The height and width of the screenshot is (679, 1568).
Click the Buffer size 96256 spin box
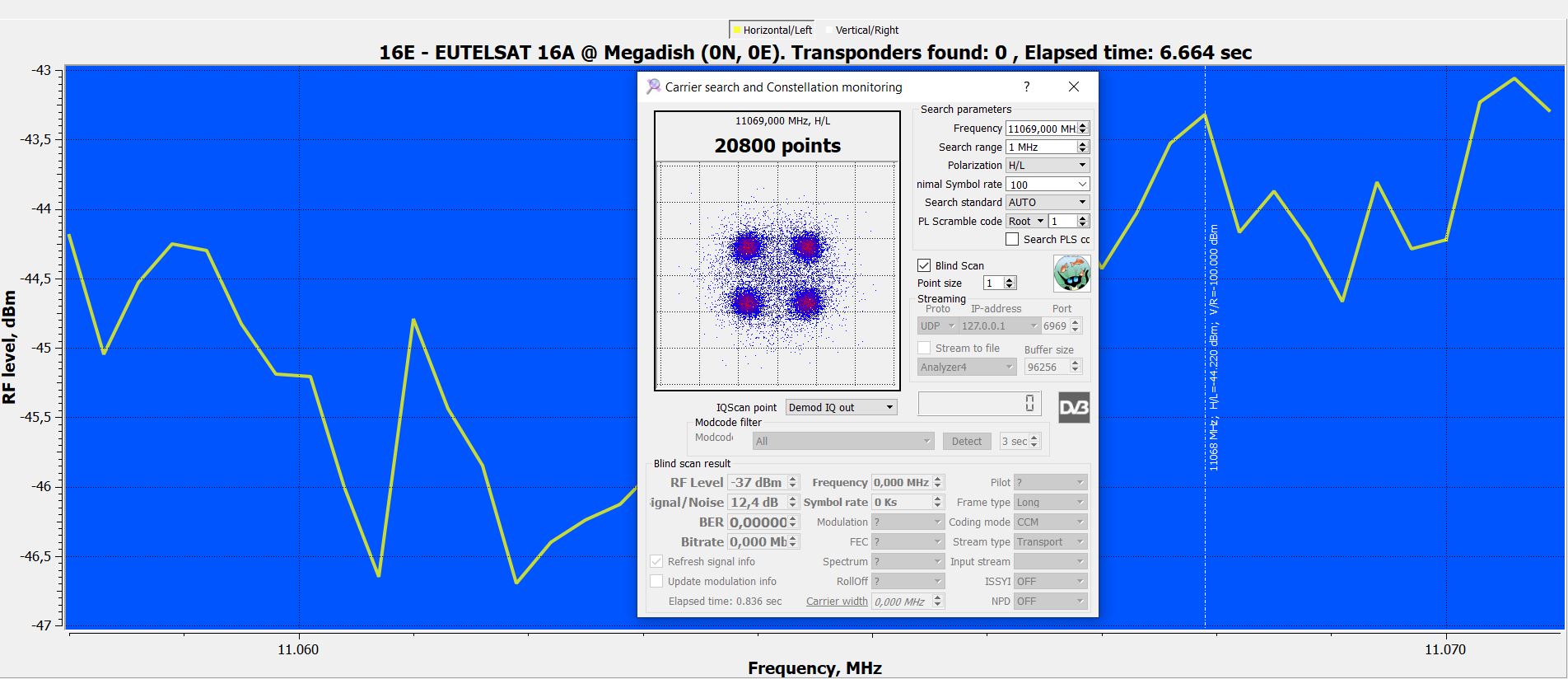click(1052, 367)
